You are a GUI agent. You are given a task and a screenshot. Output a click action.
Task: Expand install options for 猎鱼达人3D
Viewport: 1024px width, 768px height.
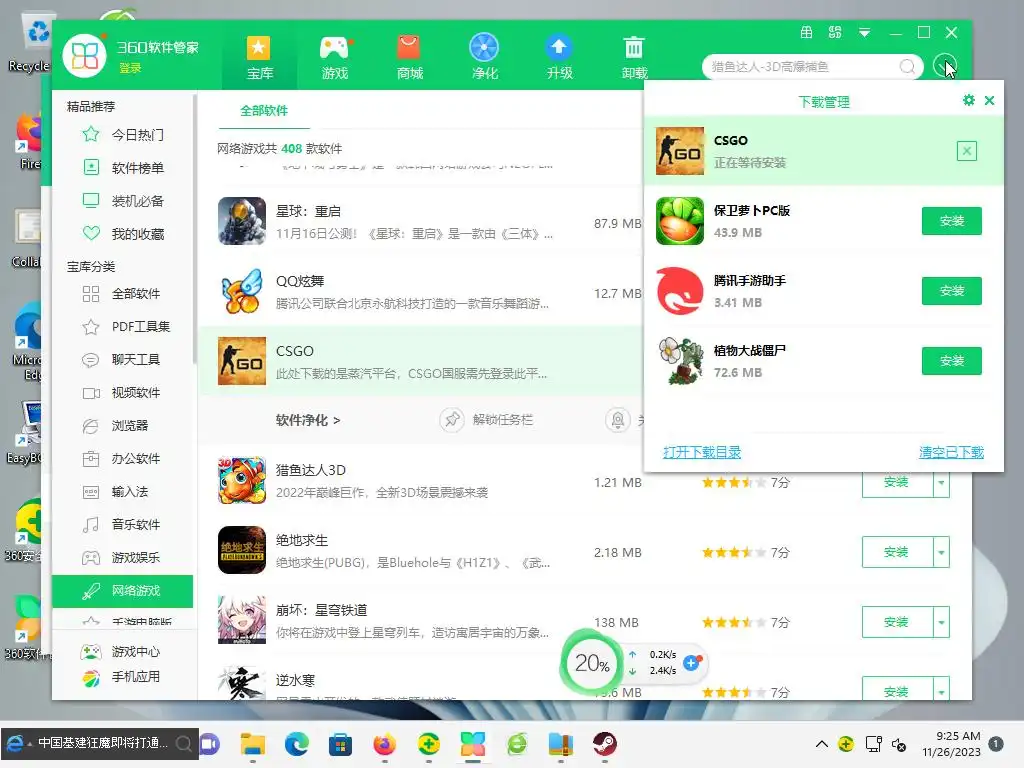click(x=941, y=482)
